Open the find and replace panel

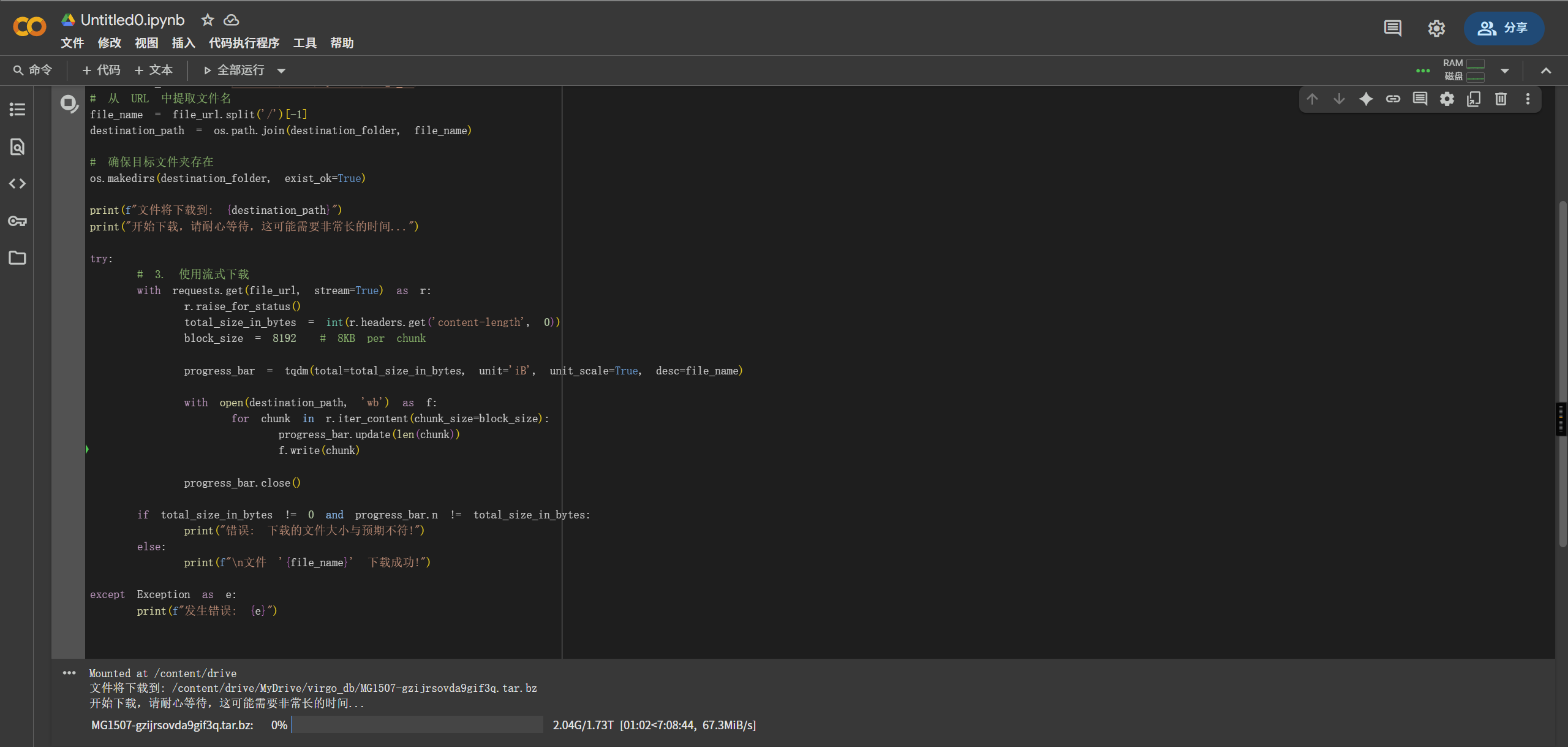coord(17,147)
